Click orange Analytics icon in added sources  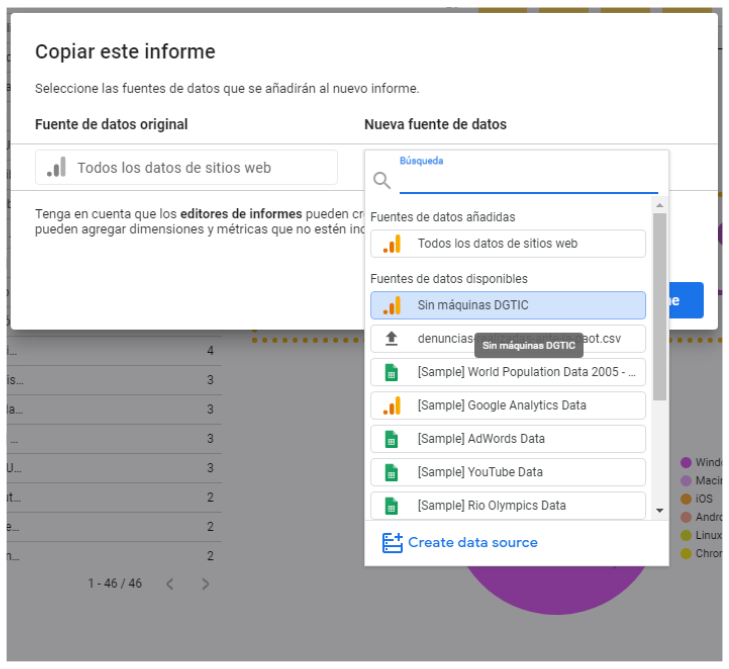(x=392, y=244)
